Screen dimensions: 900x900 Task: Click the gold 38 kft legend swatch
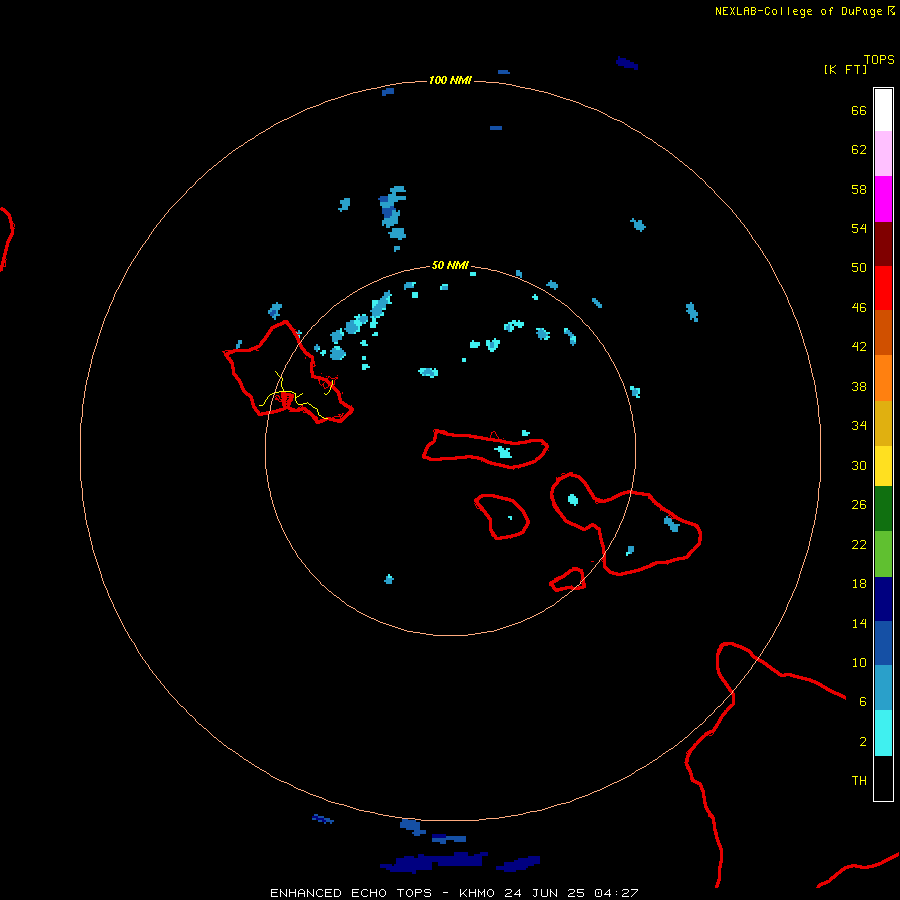point(883,423)
